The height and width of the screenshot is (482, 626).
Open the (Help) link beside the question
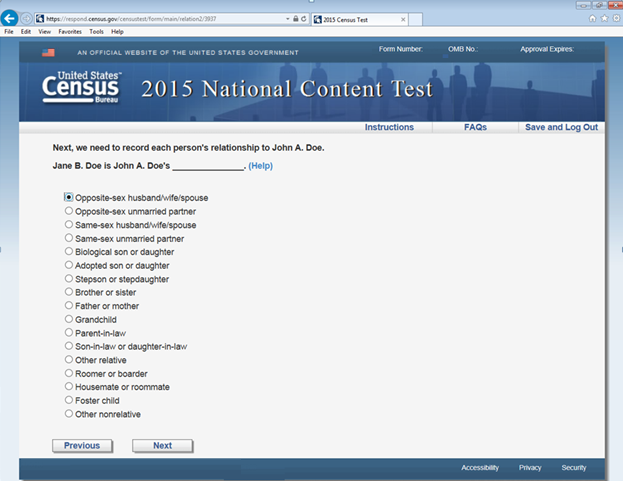click(x=260, y=166)
